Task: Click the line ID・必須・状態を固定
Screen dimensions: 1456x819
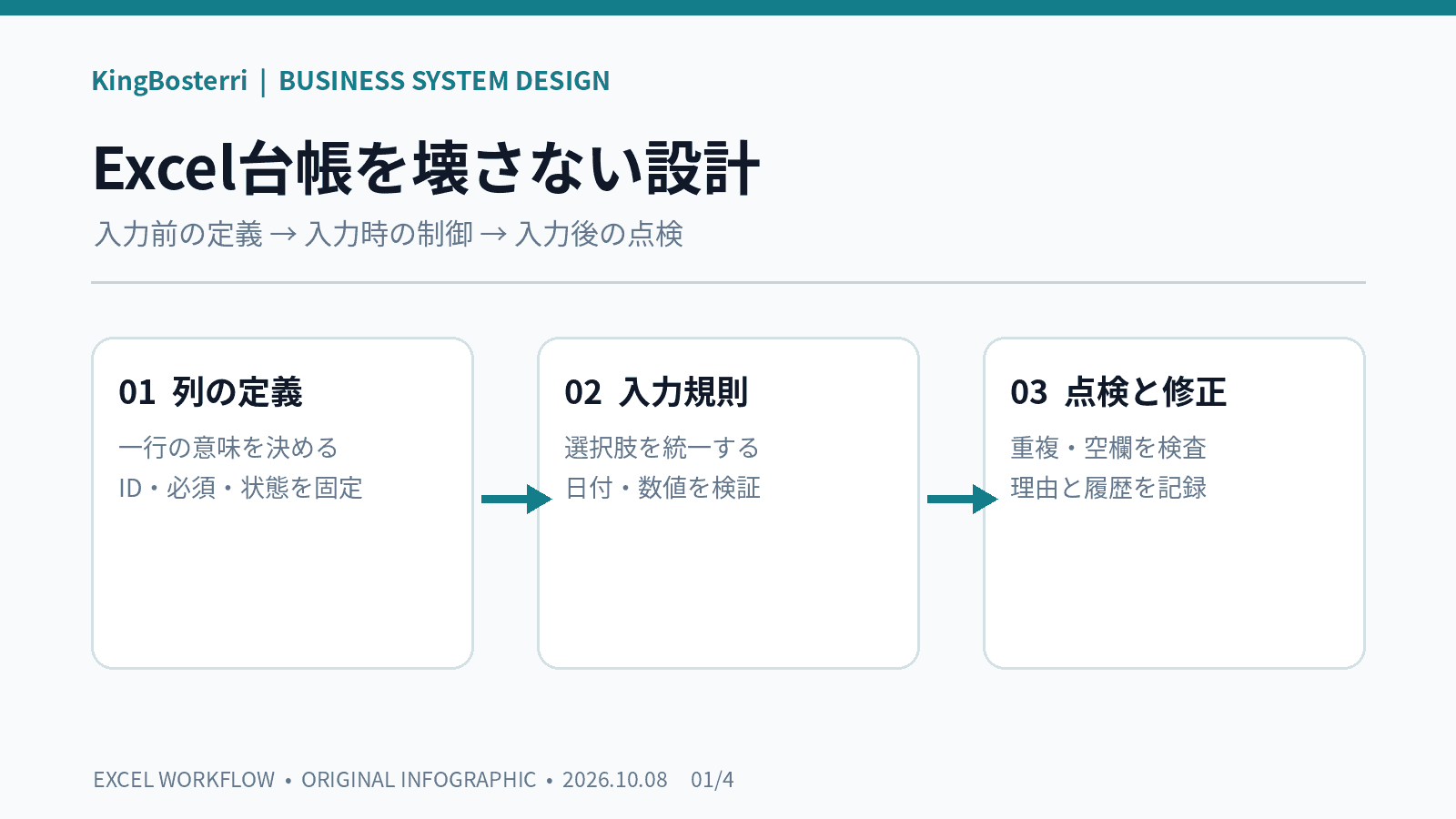Action: pyautogui.click(x=240, y=488)
